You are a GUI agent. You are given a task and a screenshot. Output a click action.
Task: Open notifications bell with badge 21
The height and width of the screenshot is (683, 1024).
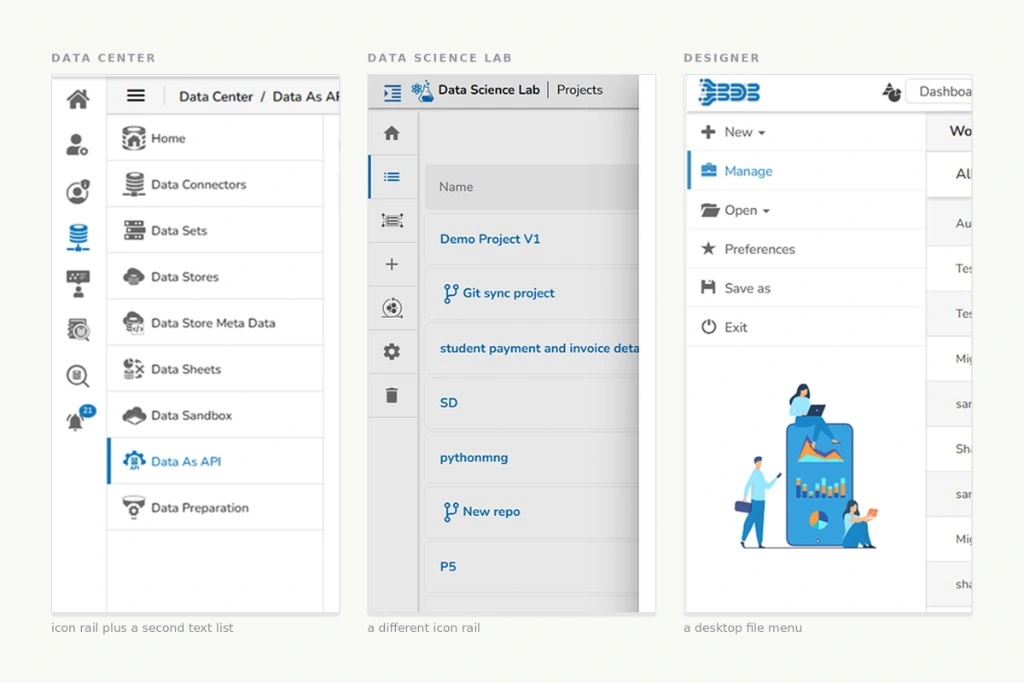pos(80,418)
